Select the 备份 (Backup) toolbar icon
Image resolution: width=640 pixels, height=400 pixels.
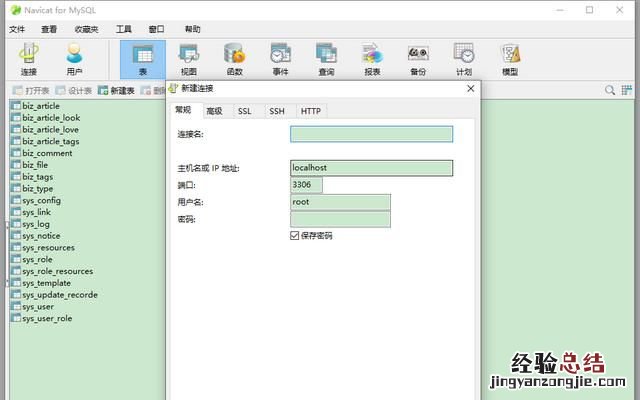point(418,60)
